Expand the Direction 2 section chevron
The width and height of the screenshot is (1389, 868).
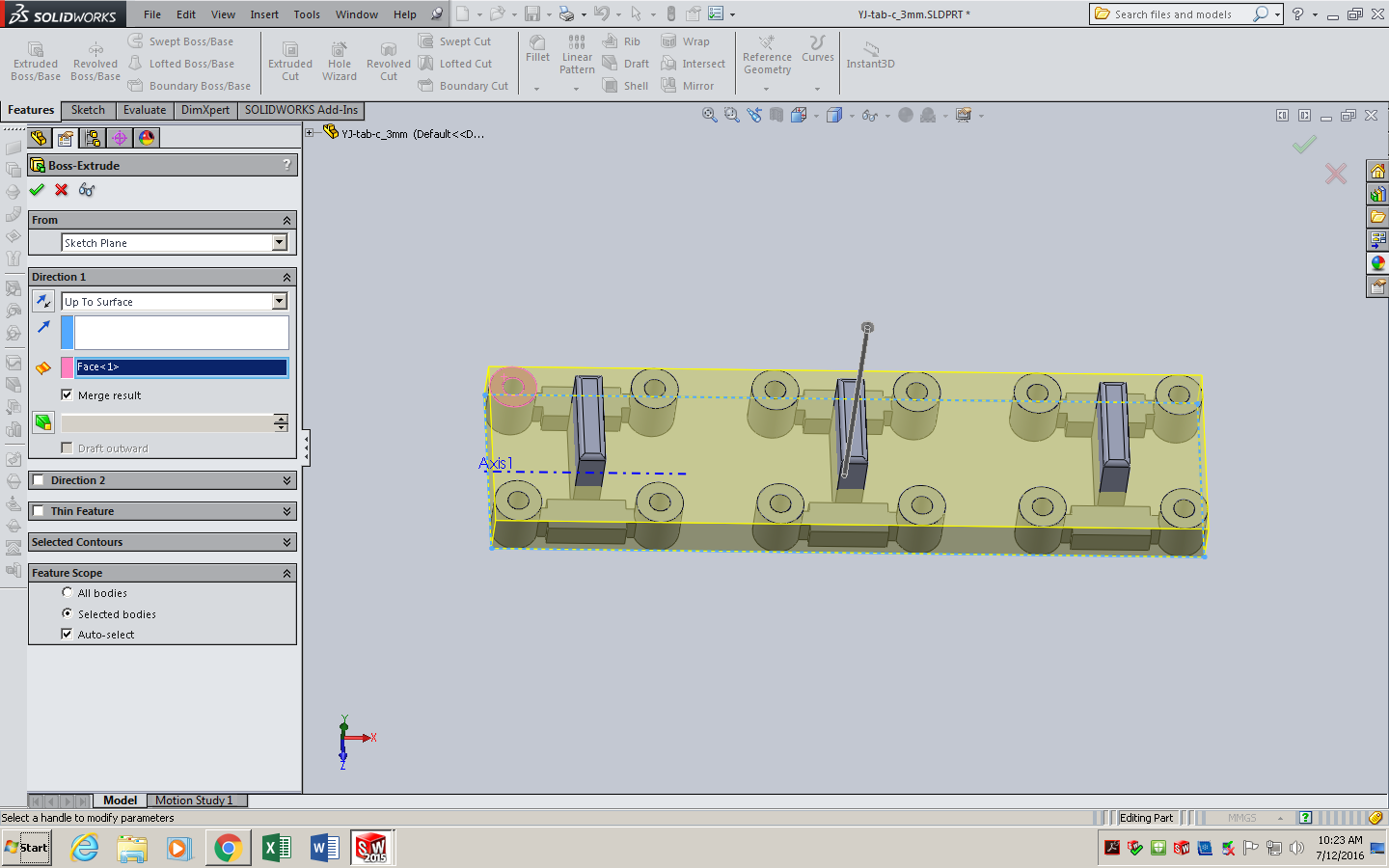[286, 480]
